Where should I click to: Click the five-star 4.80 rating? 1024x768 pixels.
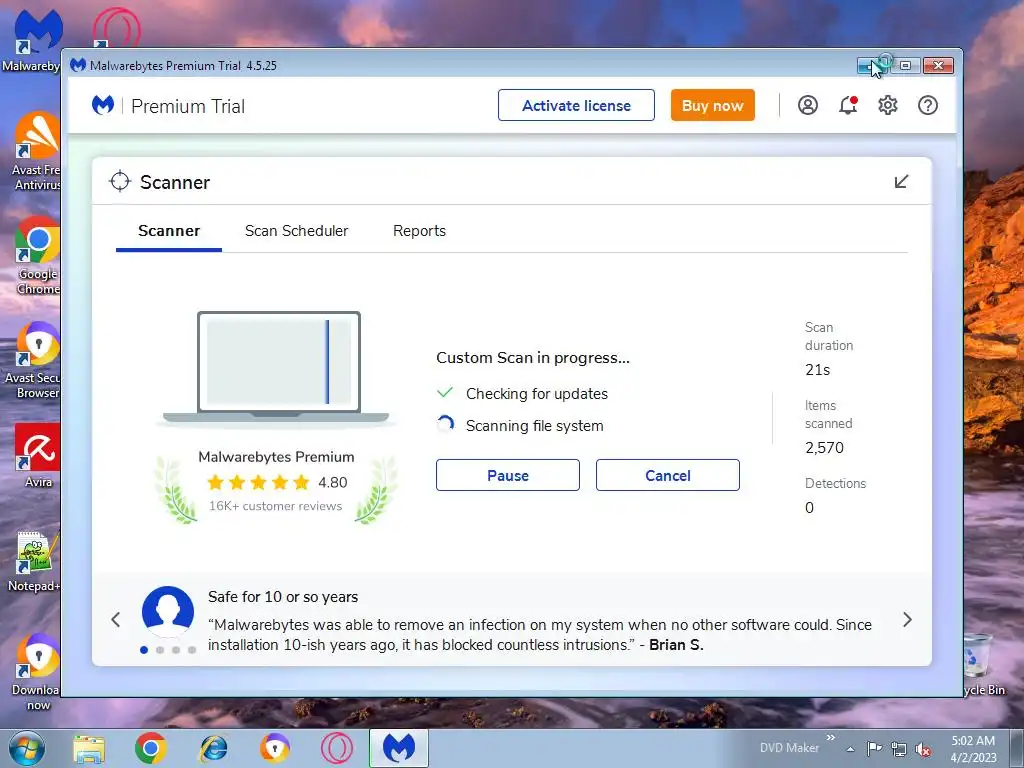[x=277, y=483]
